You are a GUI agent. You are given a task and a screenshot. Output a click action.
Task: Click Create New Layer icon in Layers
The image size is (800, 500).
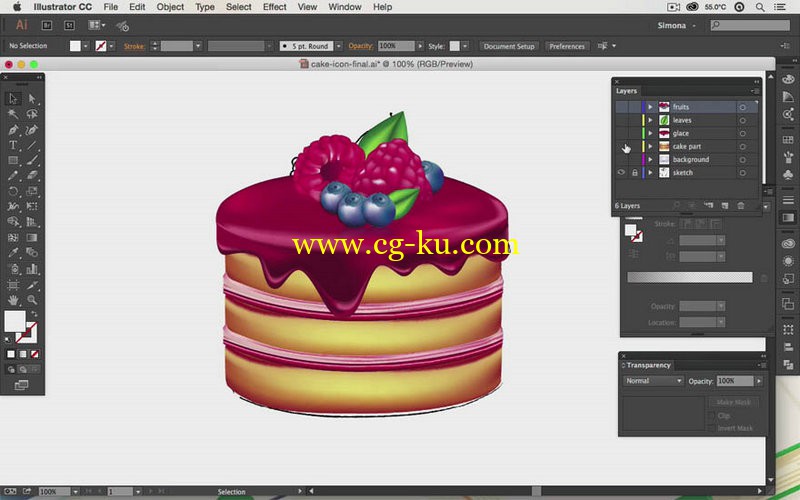[x=725, y=206]
